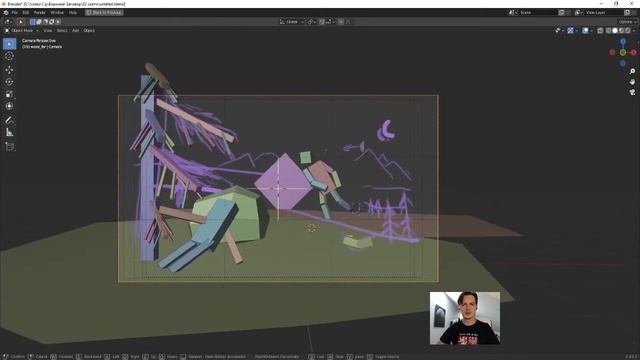Select the Measure tool
640x360 pixels.
tap(9, 132)
